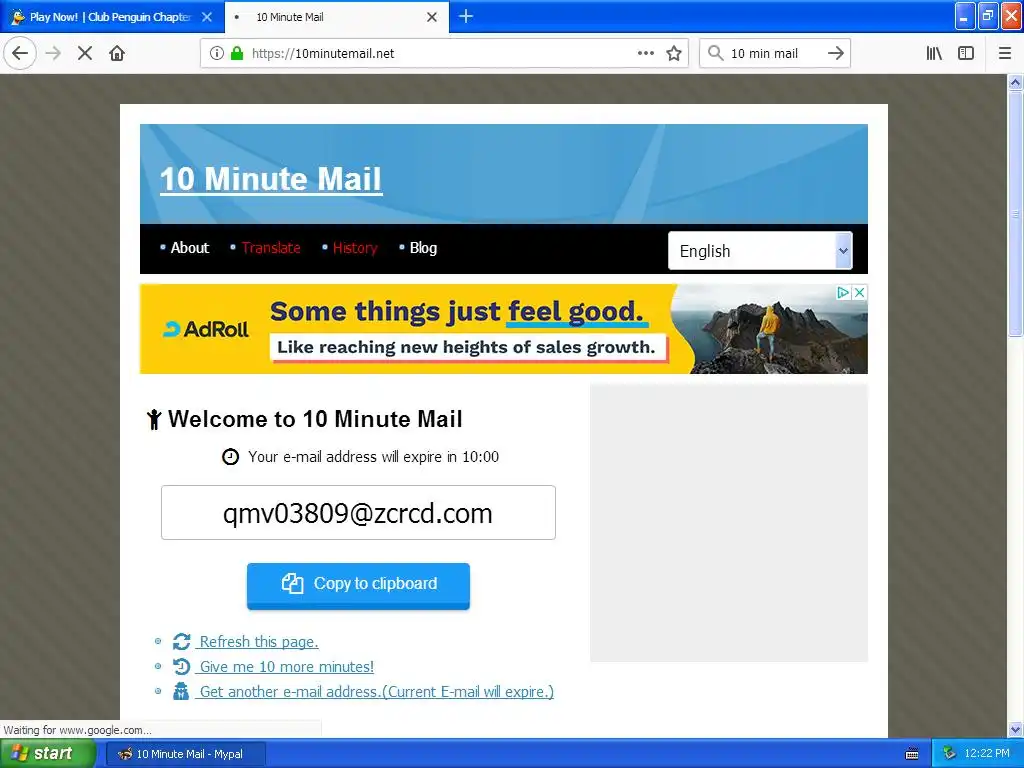Screen dimensions: 1024x768
Task: Bookmark this page with the star
Action: click(674, 53)
